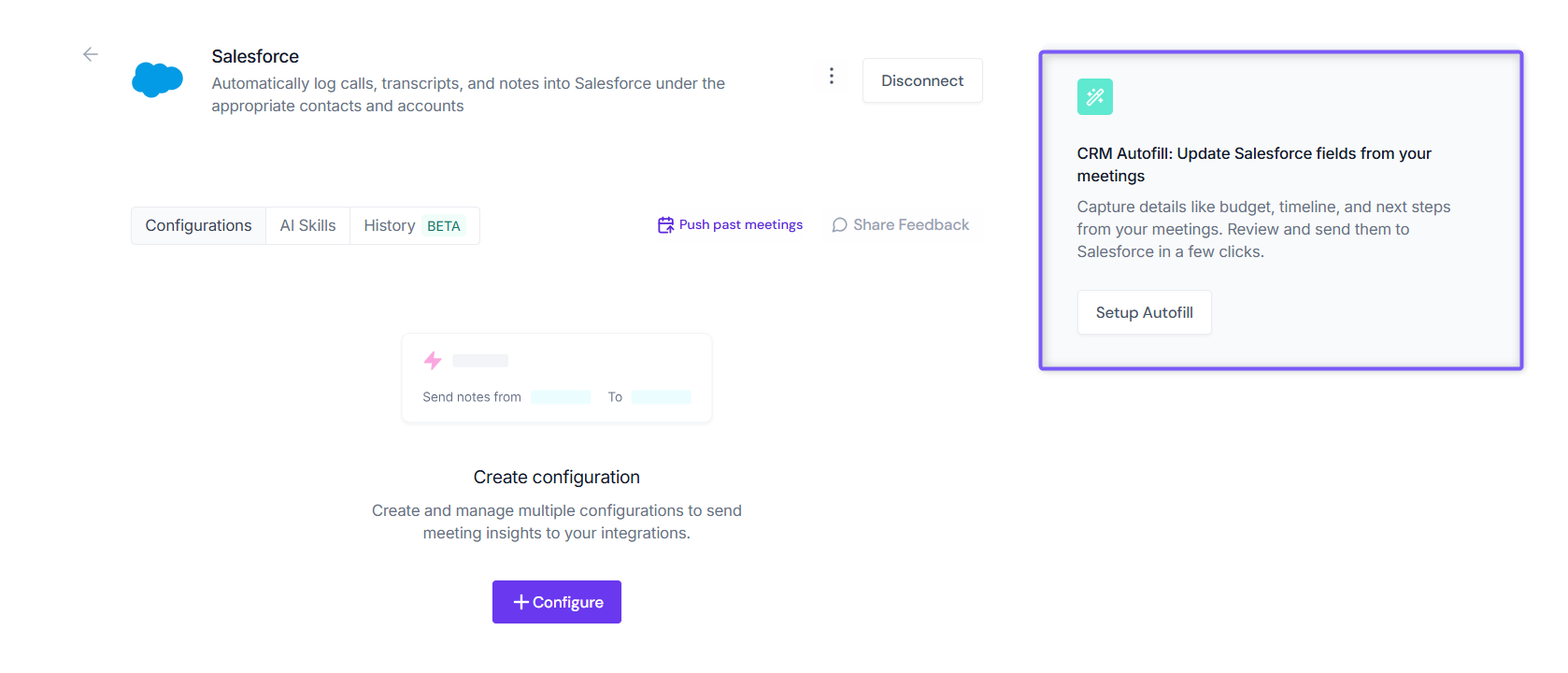Click the CRM Autofill magic wand icon
Screen dimensions: 1568x673
click(1094, 96)
